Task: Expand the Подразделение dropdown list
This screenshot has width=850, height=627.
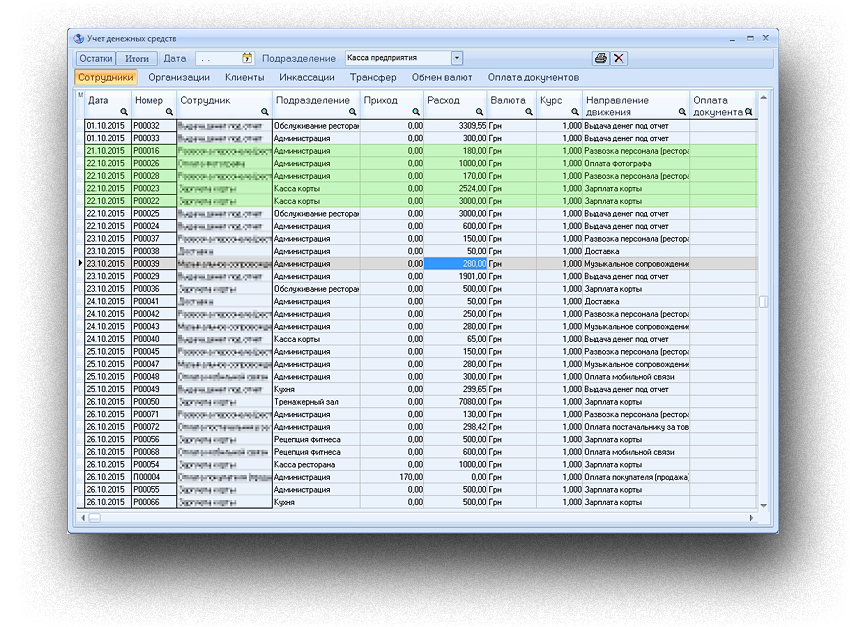Action: [x=457, y=59]
